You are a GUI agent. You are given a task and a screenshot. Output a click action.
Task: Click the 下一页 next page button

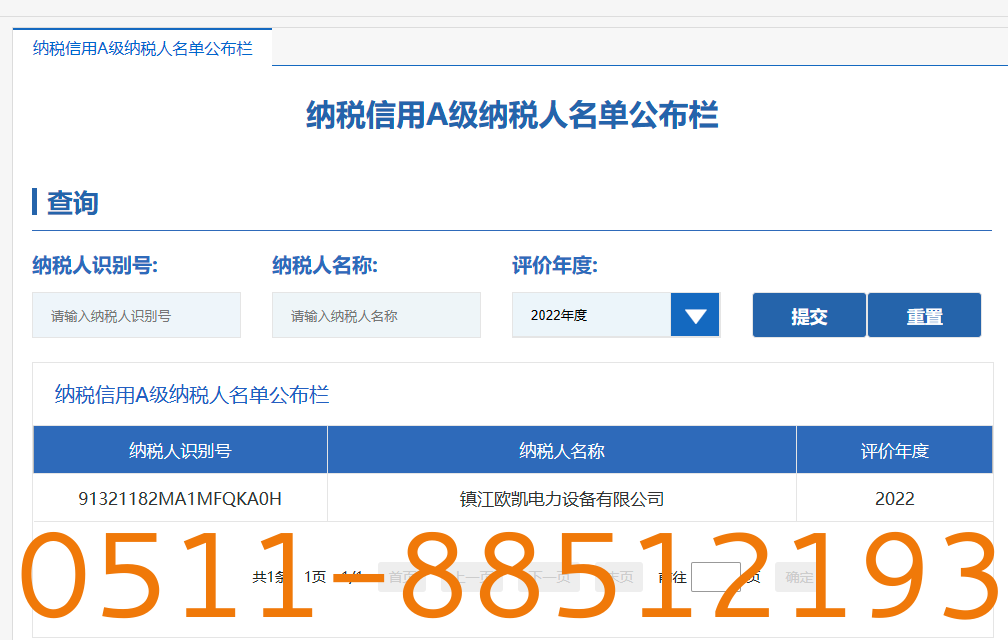point(548,577)
